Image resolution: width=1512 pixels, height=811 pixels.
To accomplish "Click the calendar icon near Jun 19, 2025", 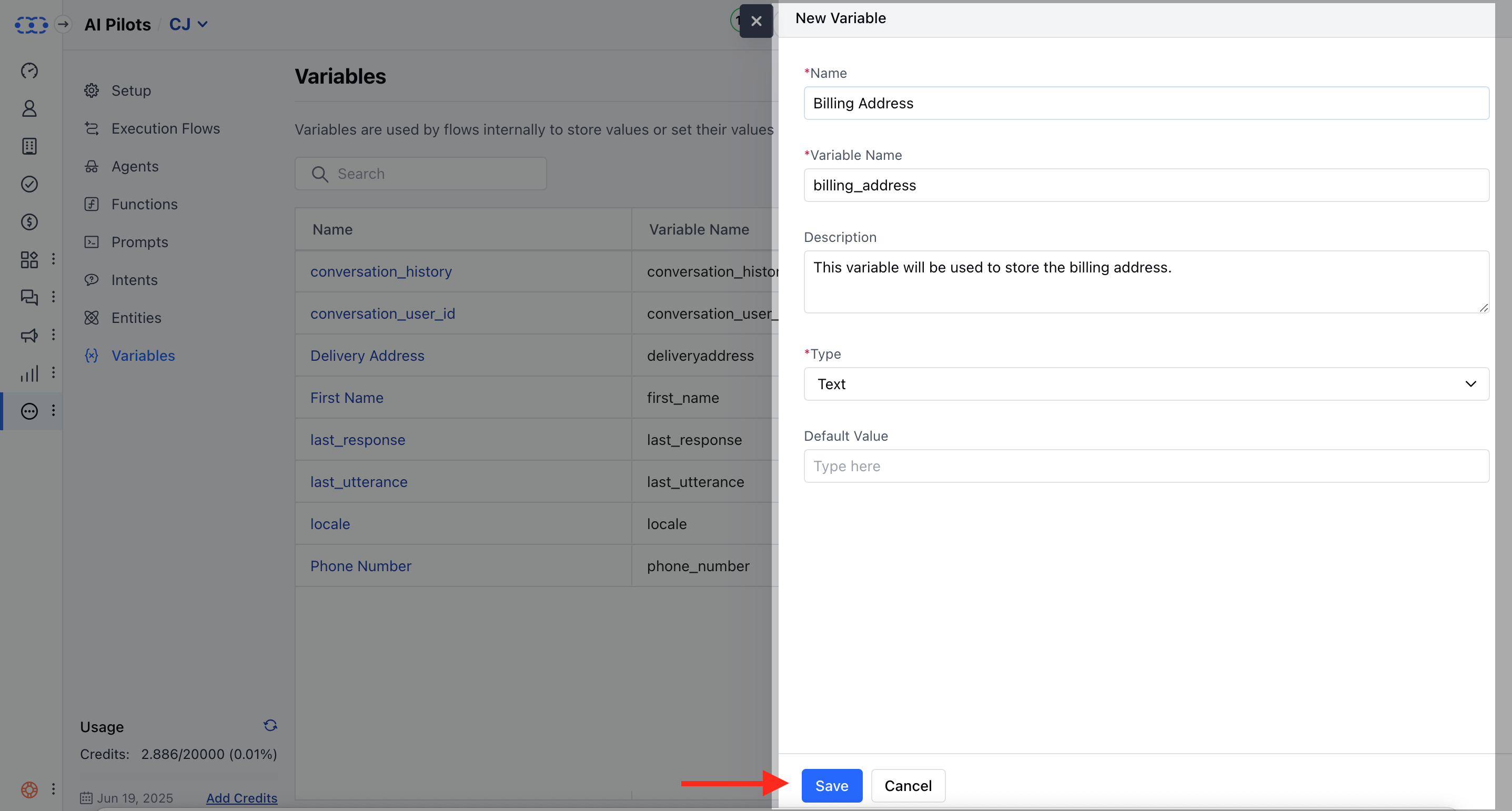I will click(86, 798).
